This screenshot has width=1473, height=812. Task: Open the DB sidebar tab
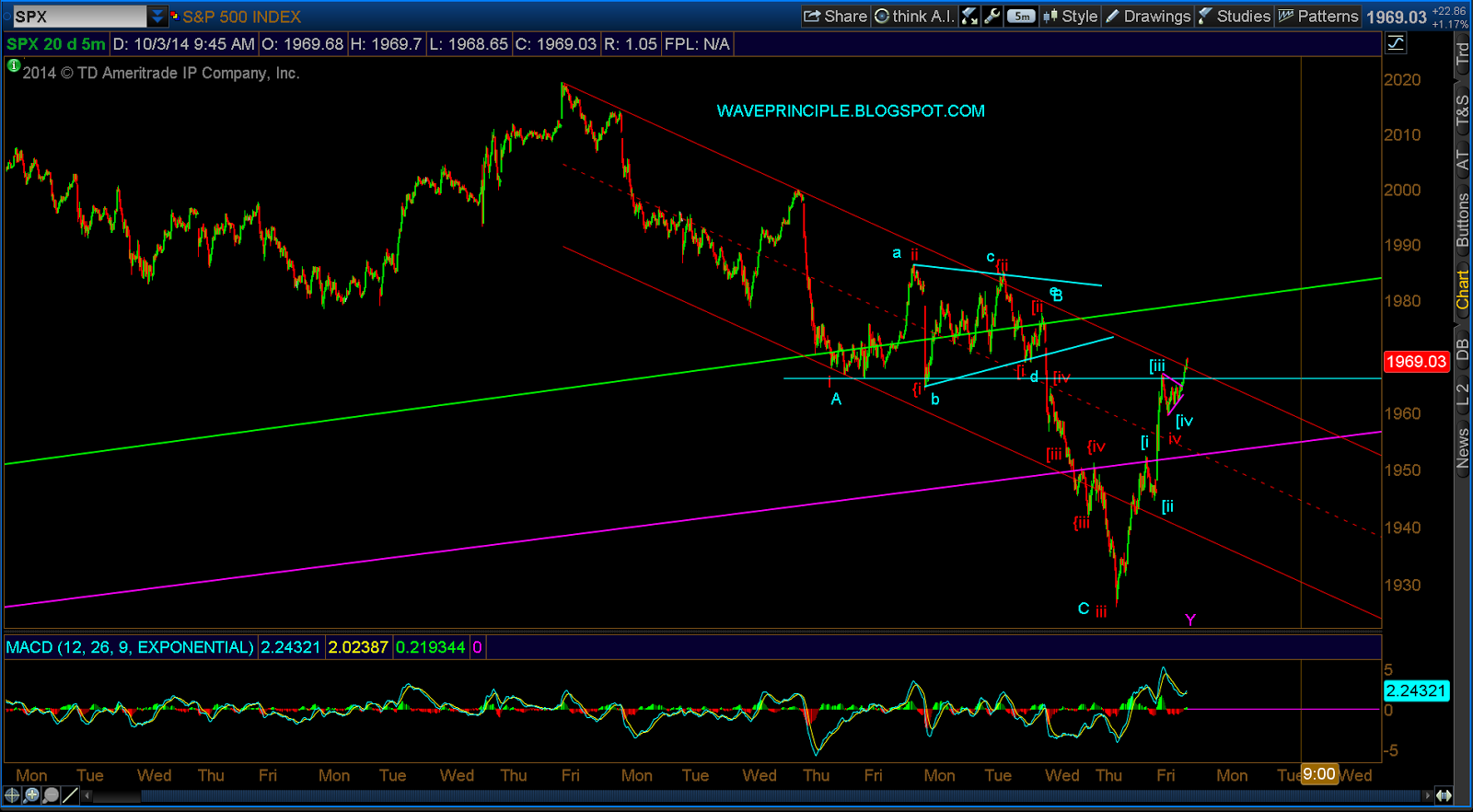(x=1462, y=350)
